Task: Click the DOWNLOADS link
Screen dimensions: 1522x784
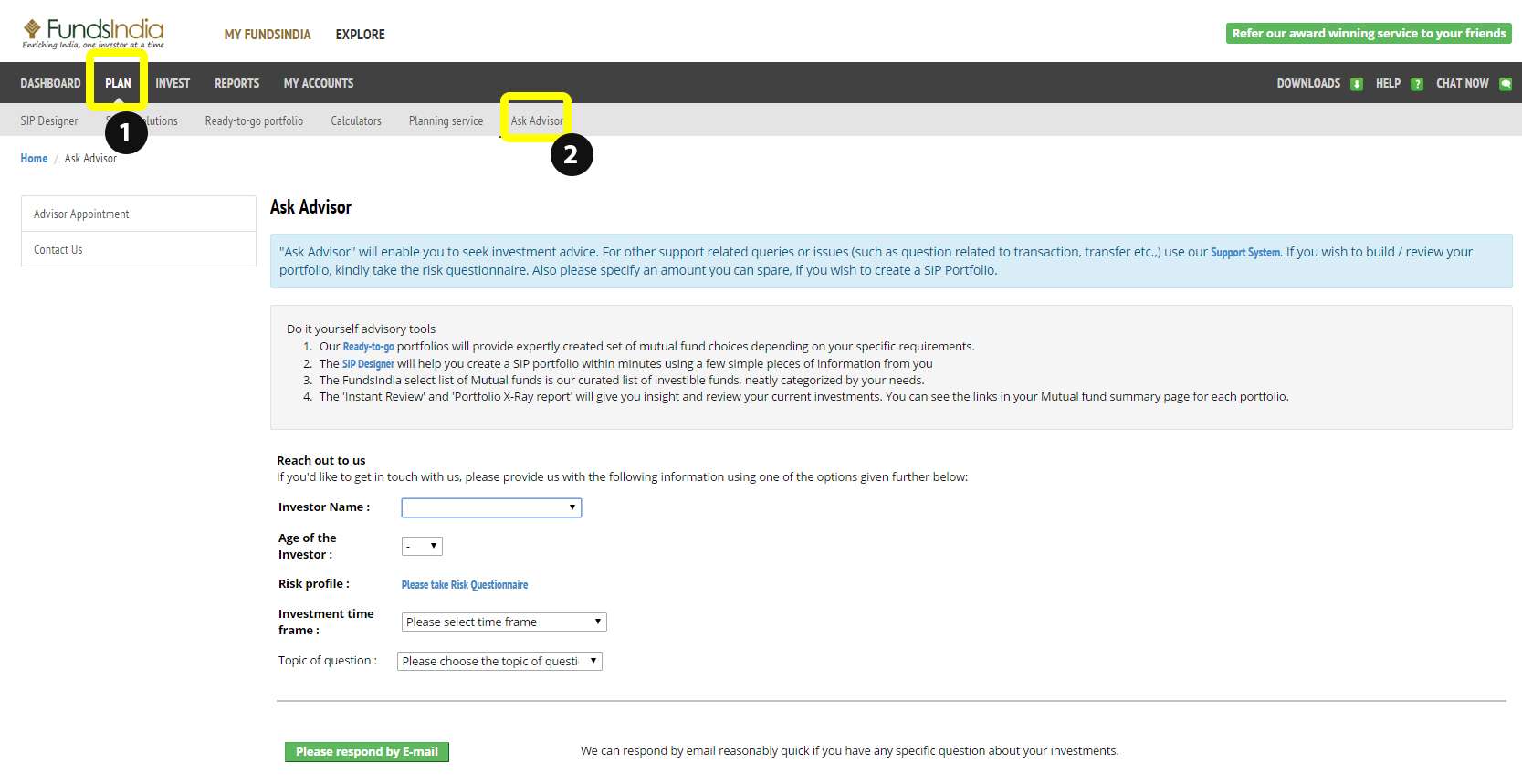Action: (1308, 83)
